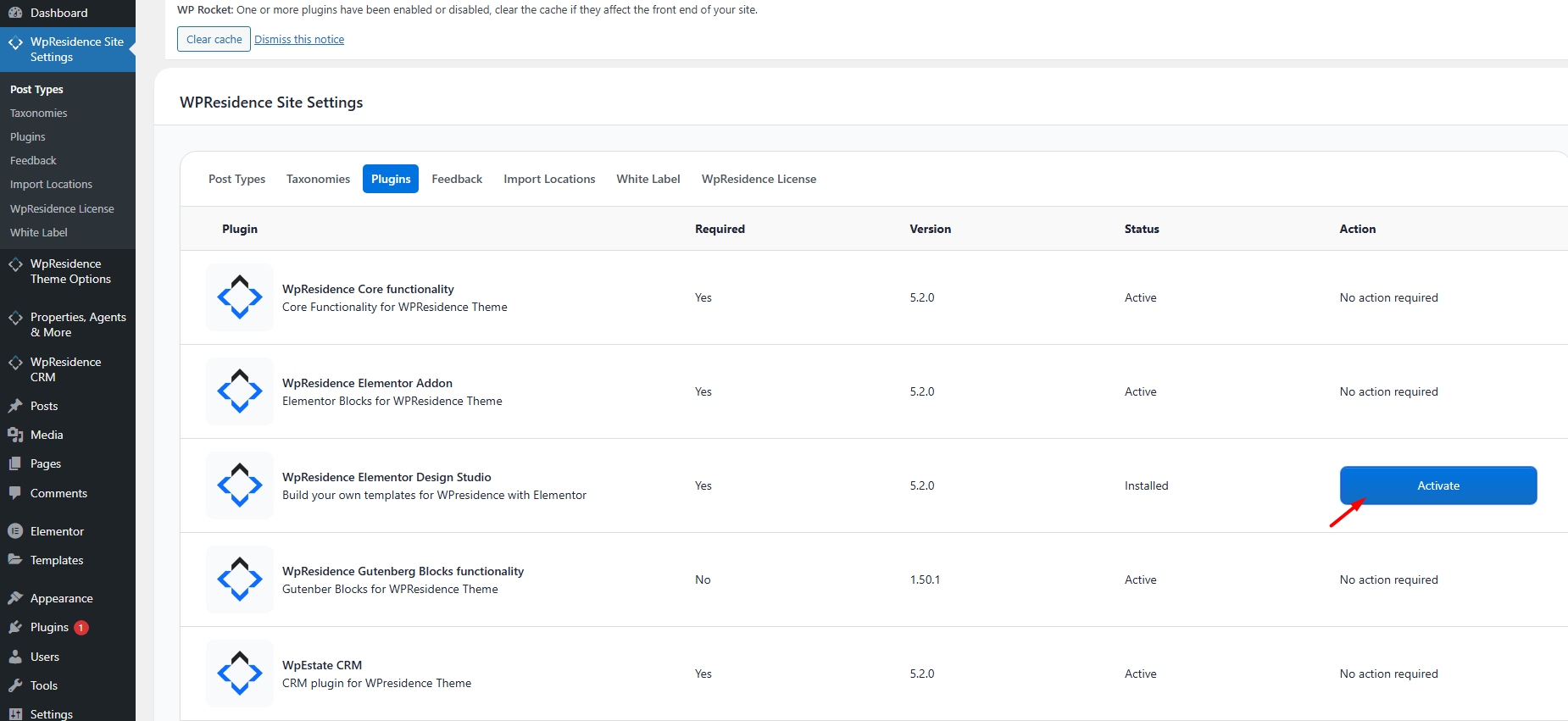Click the WpResidence Core functionality plugin logo

240,297
